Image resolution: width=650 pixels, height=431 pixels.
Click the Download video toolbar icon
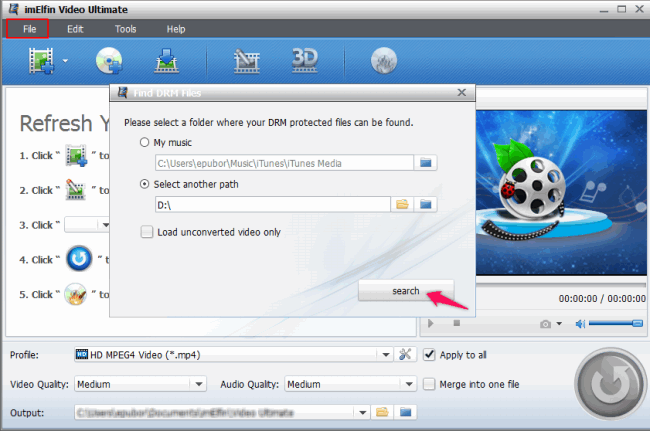coord(167,61)
